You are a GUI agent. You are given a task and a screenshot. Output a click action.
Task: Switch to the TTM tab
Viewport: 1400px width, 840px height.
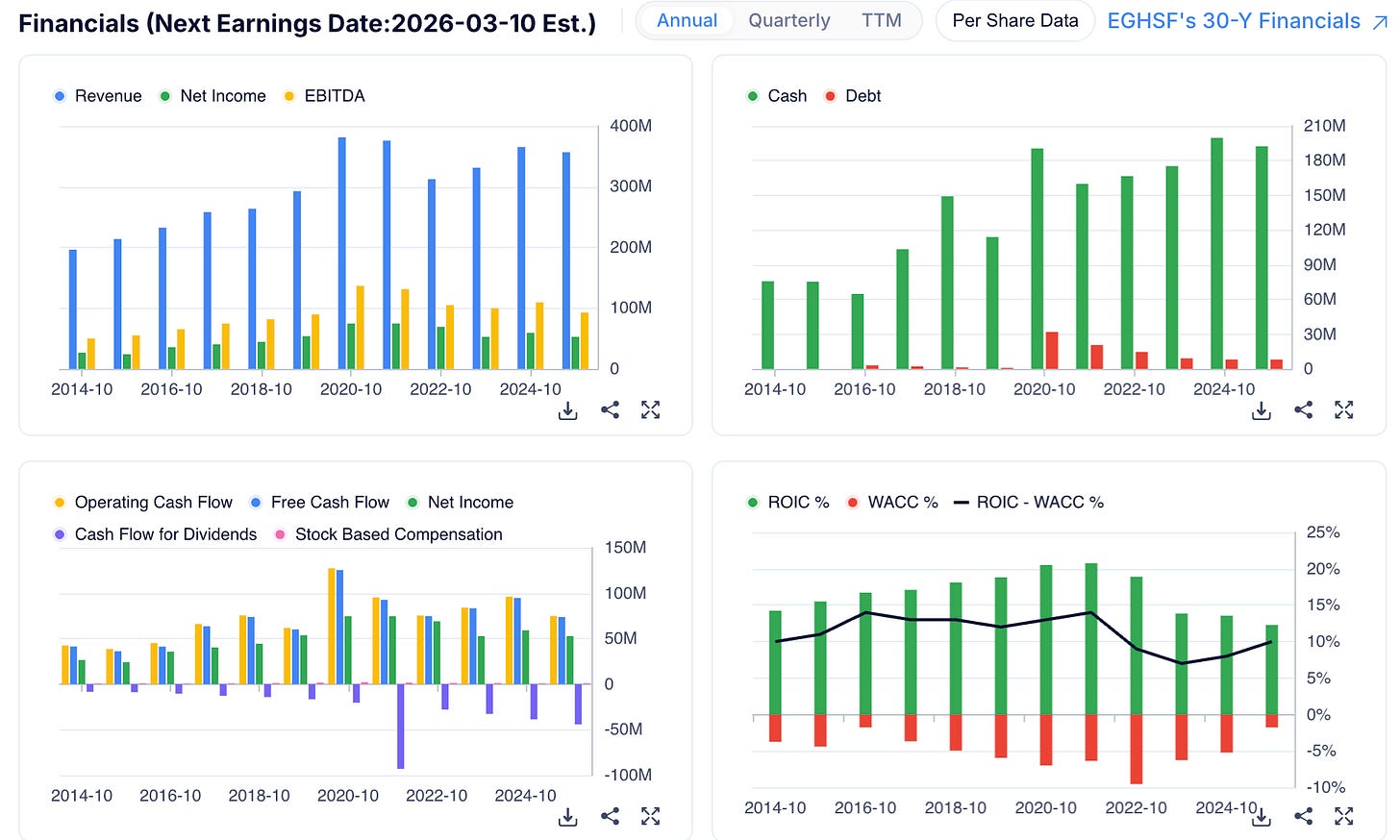(x=882, y=20)
